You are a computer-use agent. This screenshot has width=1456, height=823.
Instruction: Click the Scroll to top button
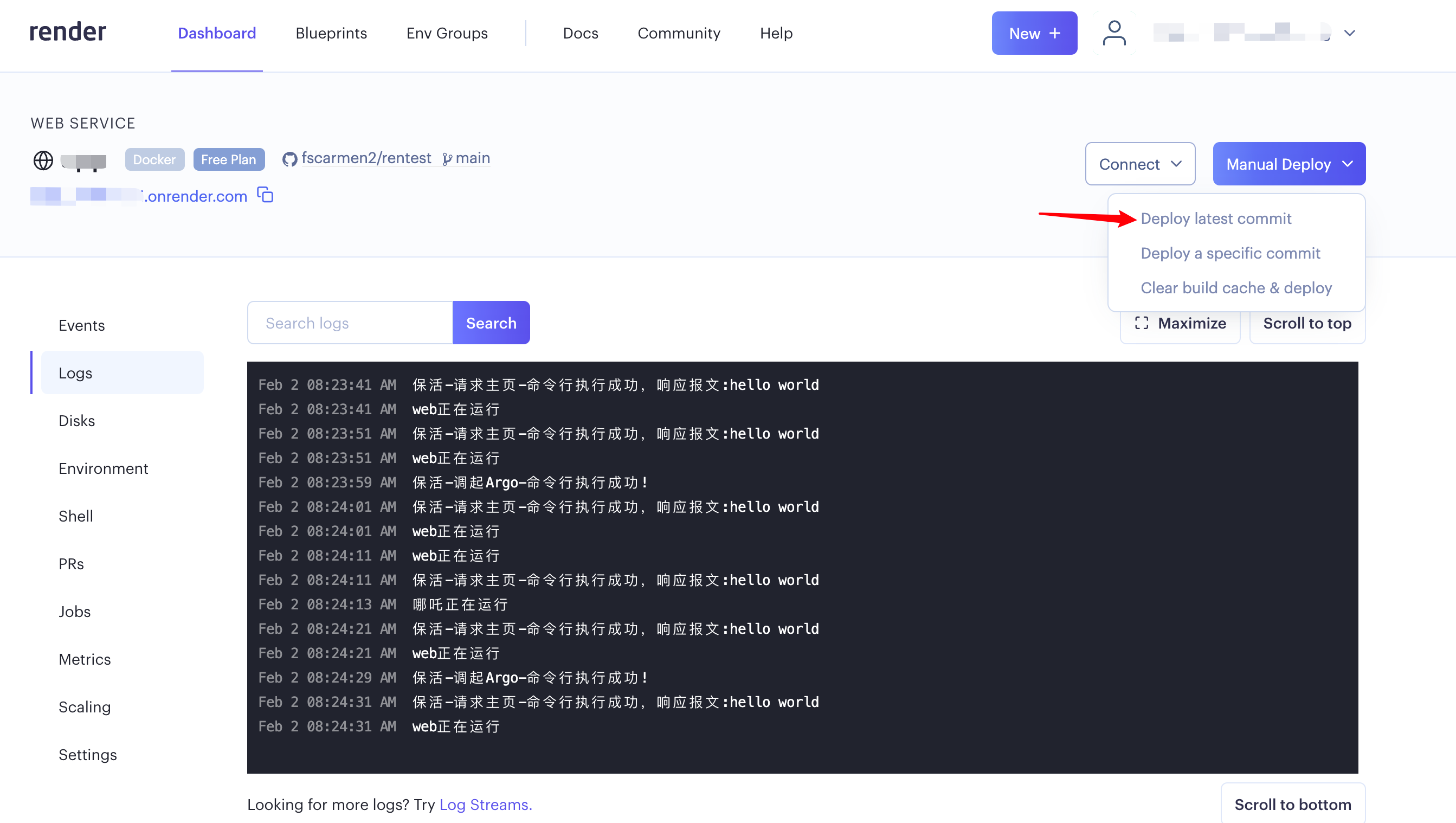click(1307, 323)
